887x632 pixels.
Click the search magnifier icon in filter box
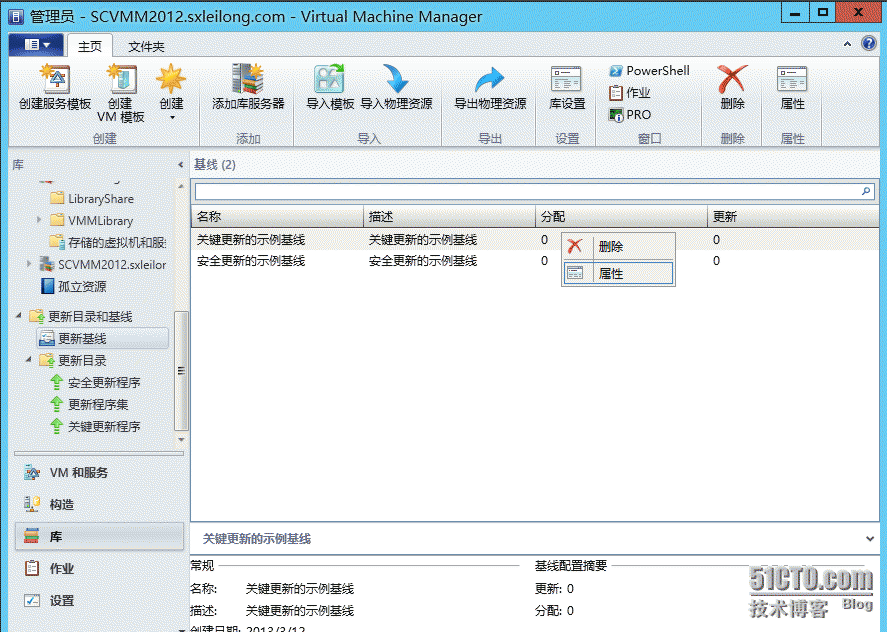[866, 191]
